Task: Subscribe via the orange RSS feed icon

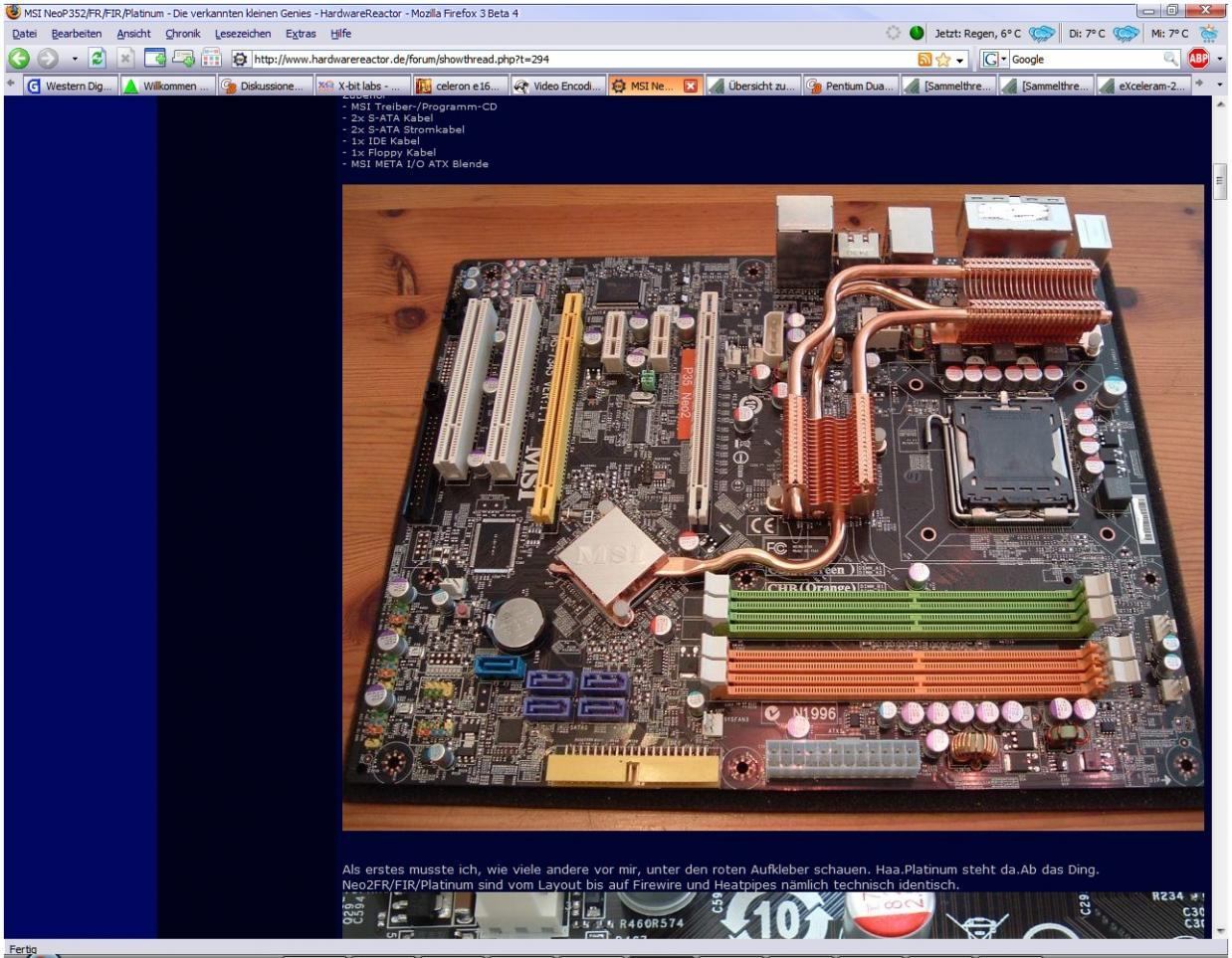Action: click(x=924, y=60)
